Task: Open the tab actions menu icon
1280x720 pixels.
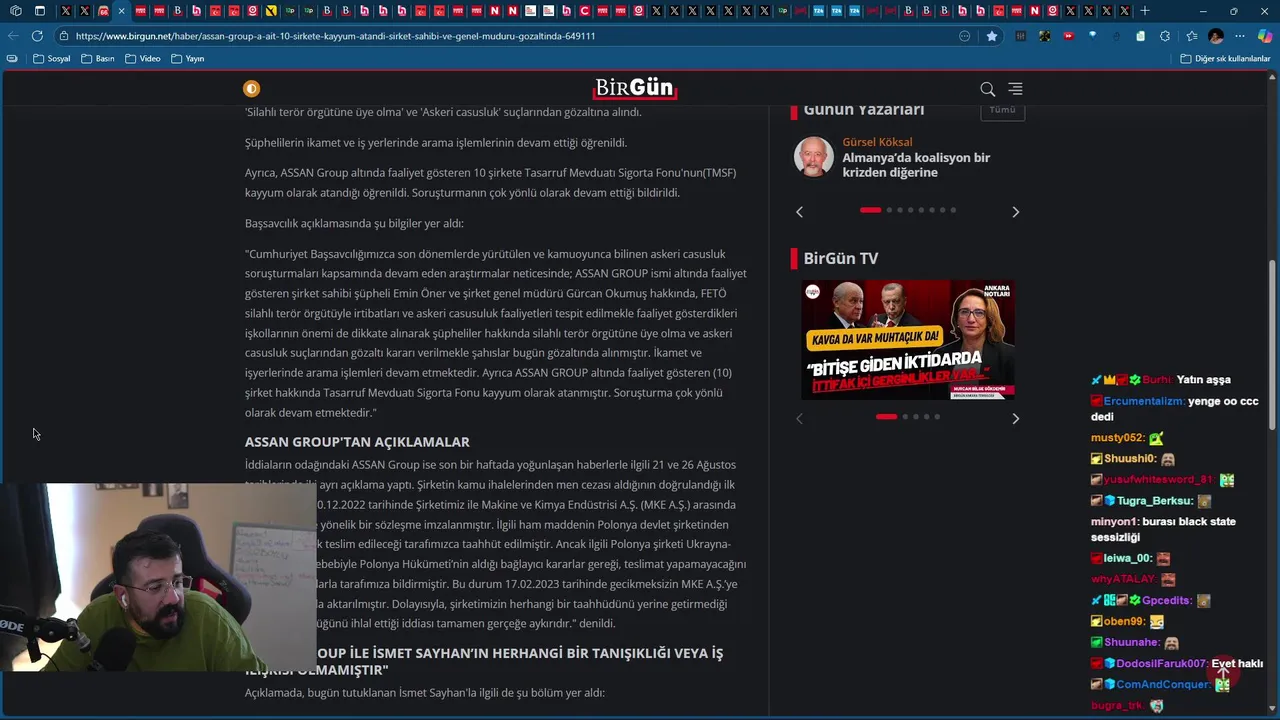Action: click(x=39, y=11)
